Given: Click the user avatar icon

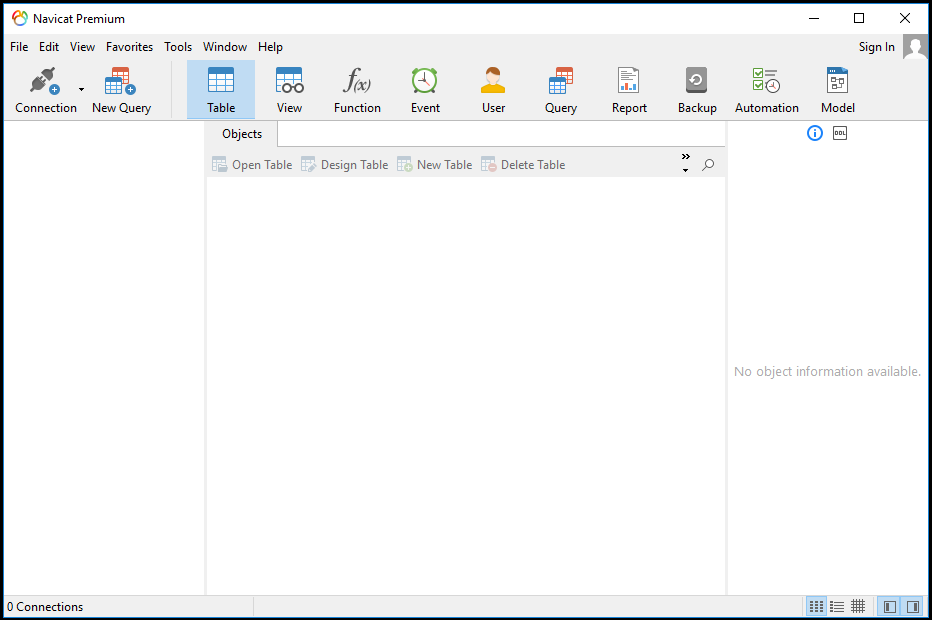Looking at the screenshot, I should [x=915, y=46].
